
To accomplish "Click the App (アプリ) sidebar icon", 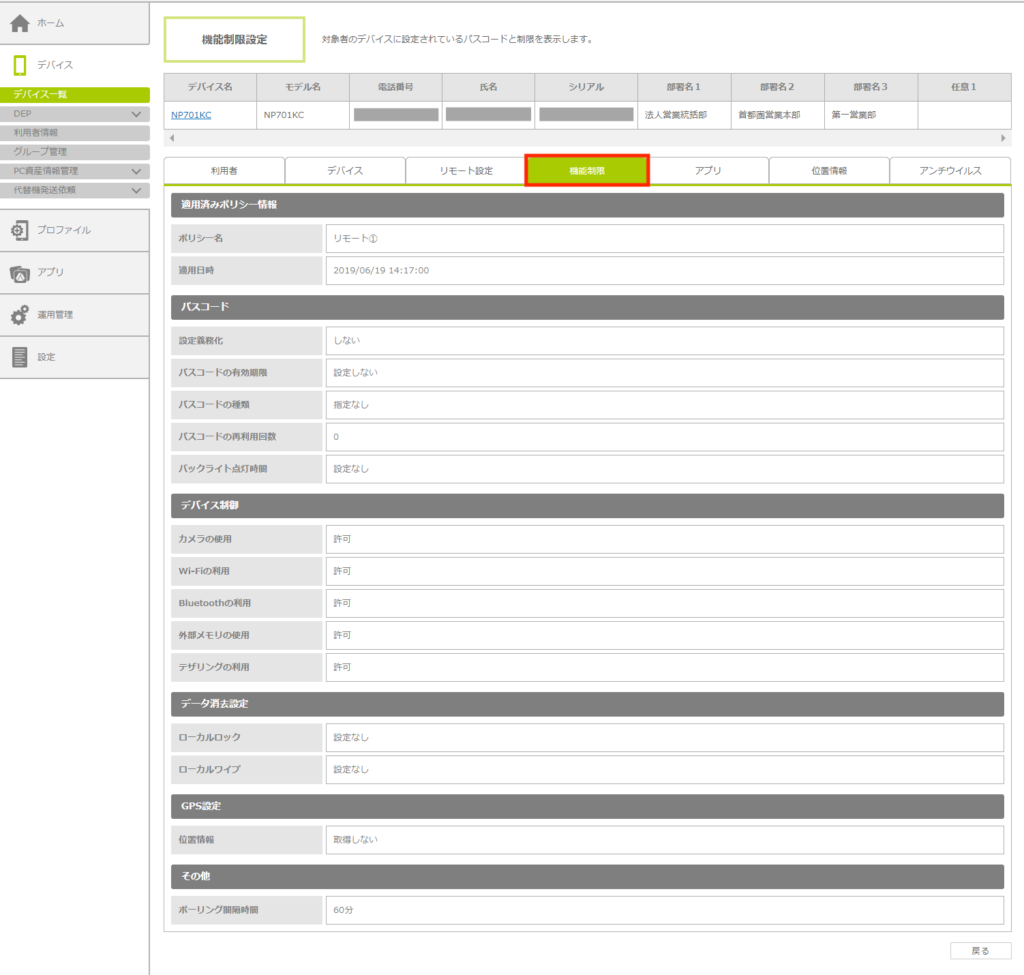I will pyautogui.click(x=19, y=273).
